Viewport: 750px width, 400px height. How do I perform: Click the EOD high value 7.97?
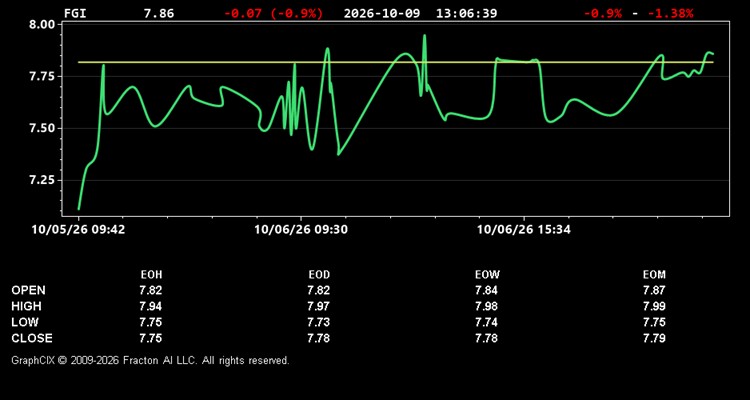(319, 306)
